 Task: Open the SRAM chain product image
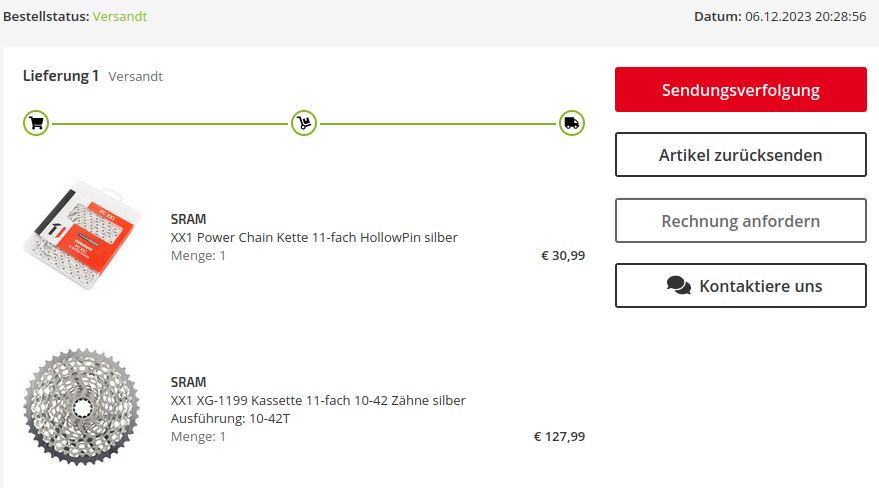coord(83,236)
